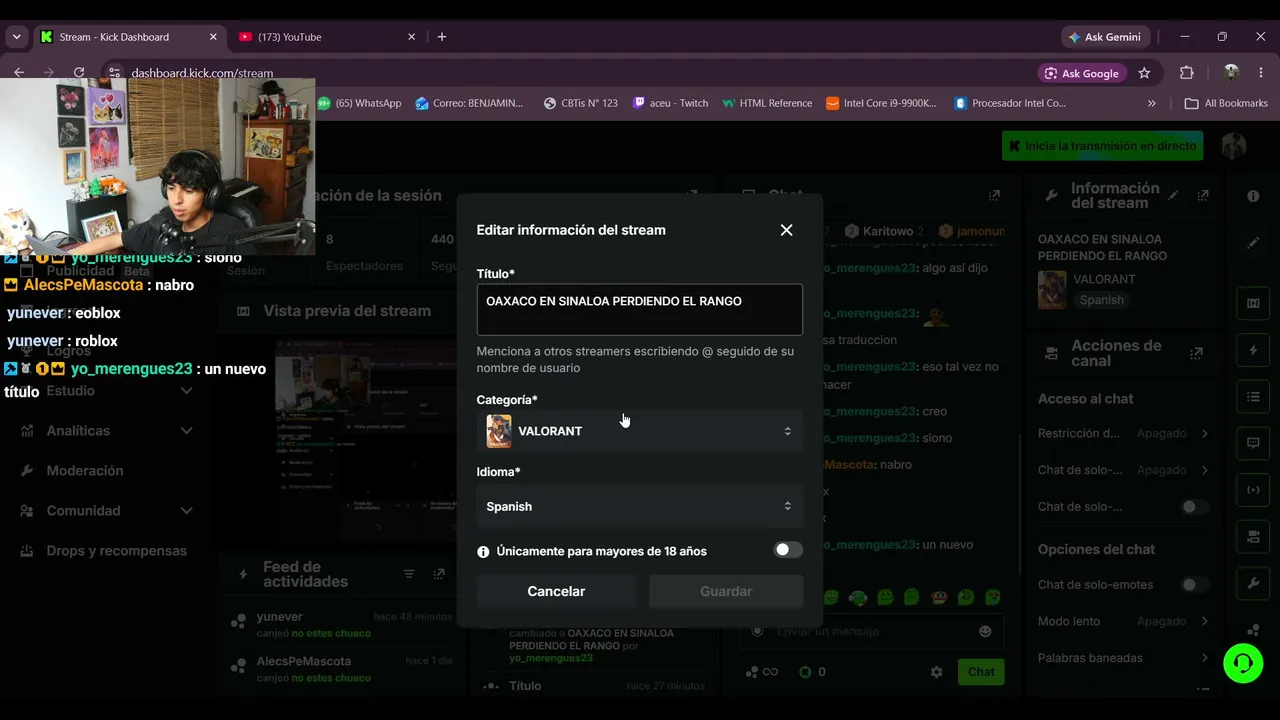Image resolution: width=1280 pixels, height=720 pixels.
Task: Pop out the Feed de actividades panel
Action: tap(439, 574)
